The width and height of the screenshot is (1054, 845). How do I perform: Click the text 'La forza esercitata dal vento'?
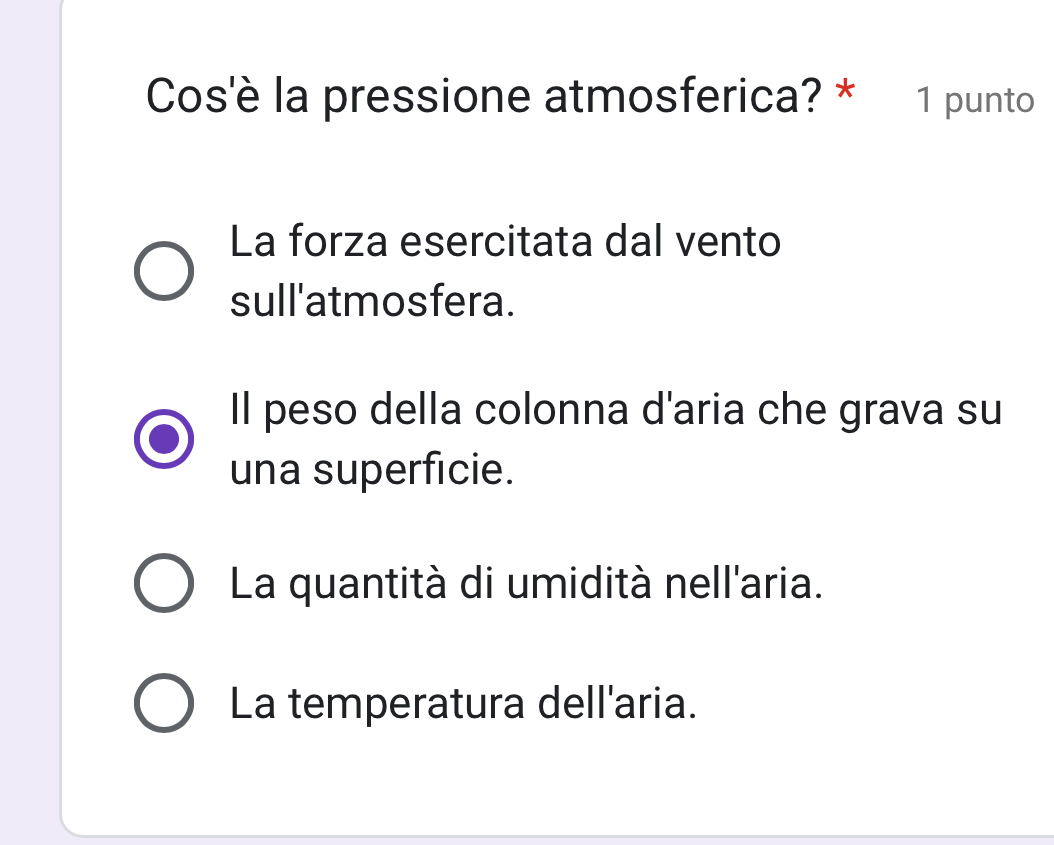click(505, 242)
